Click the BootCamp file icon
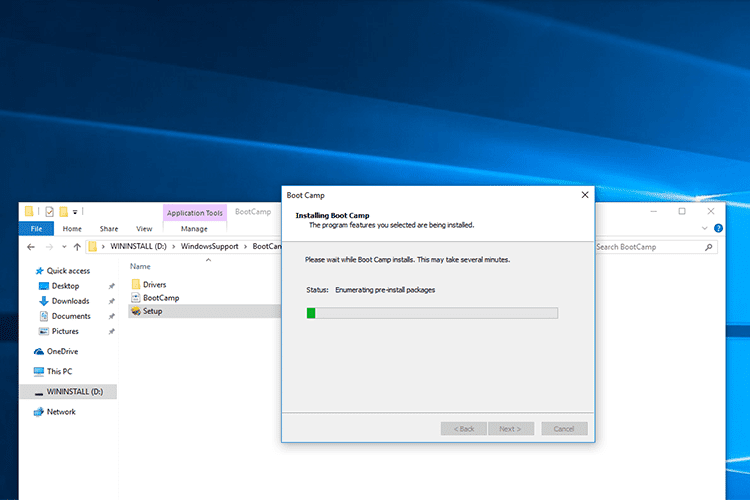750x500 pixels. click(135, 298)
